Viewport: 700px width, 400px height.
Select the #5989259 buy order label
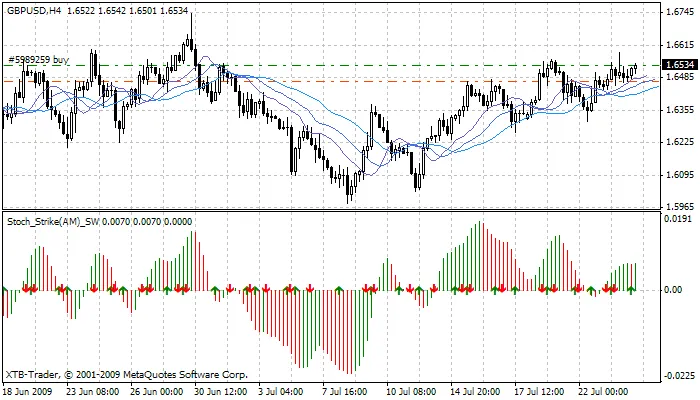(38, 59)
